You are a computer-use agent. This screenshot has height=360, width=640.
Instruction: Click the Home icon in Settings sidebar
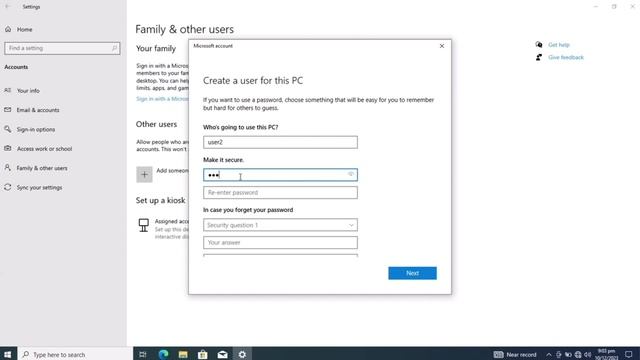[x=8, y=29]
